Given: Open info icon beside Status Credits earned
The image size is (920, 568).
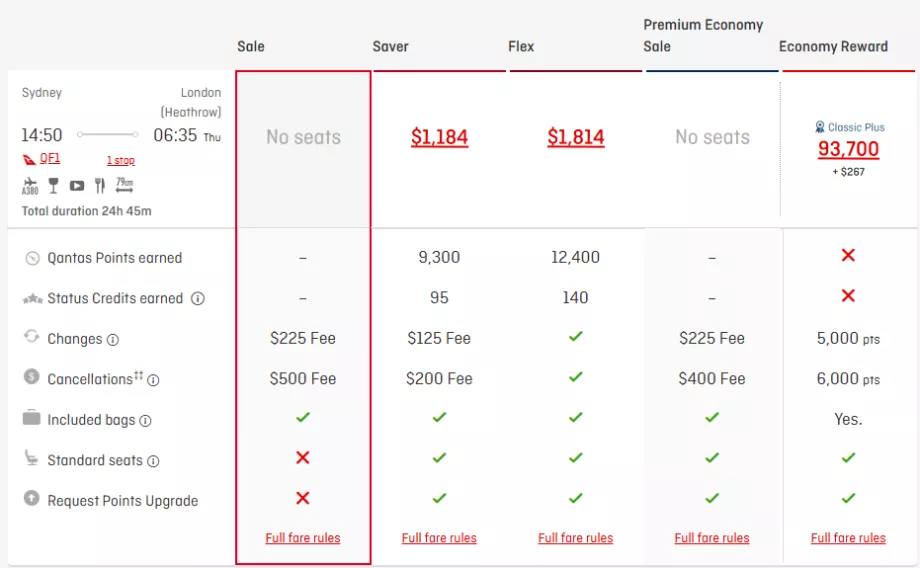Looking at the screenshot, I should click(x=198, y=298).
